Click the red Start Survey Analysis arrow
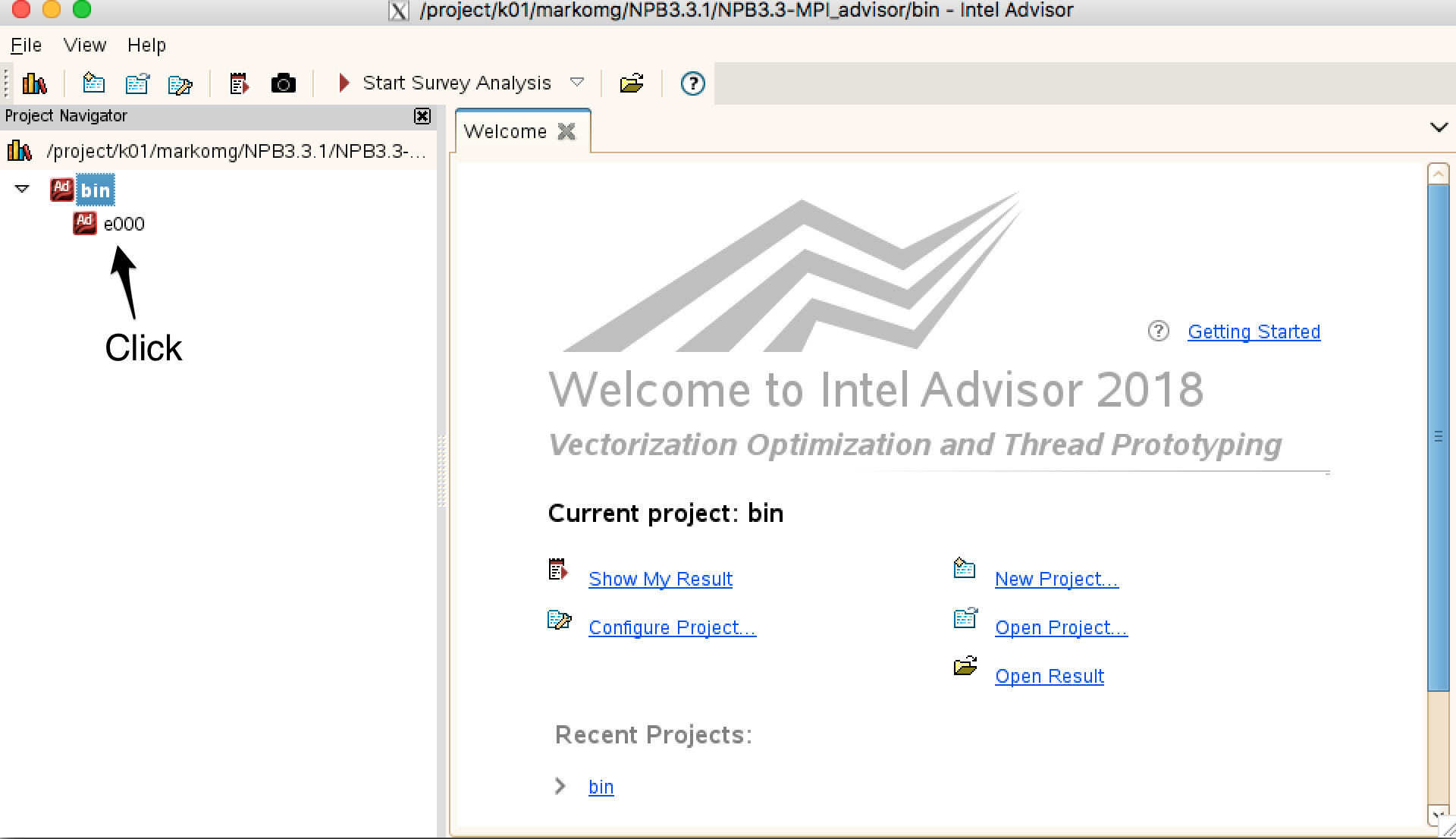Viewport: 1456px width, 839px height. [344, 83]
